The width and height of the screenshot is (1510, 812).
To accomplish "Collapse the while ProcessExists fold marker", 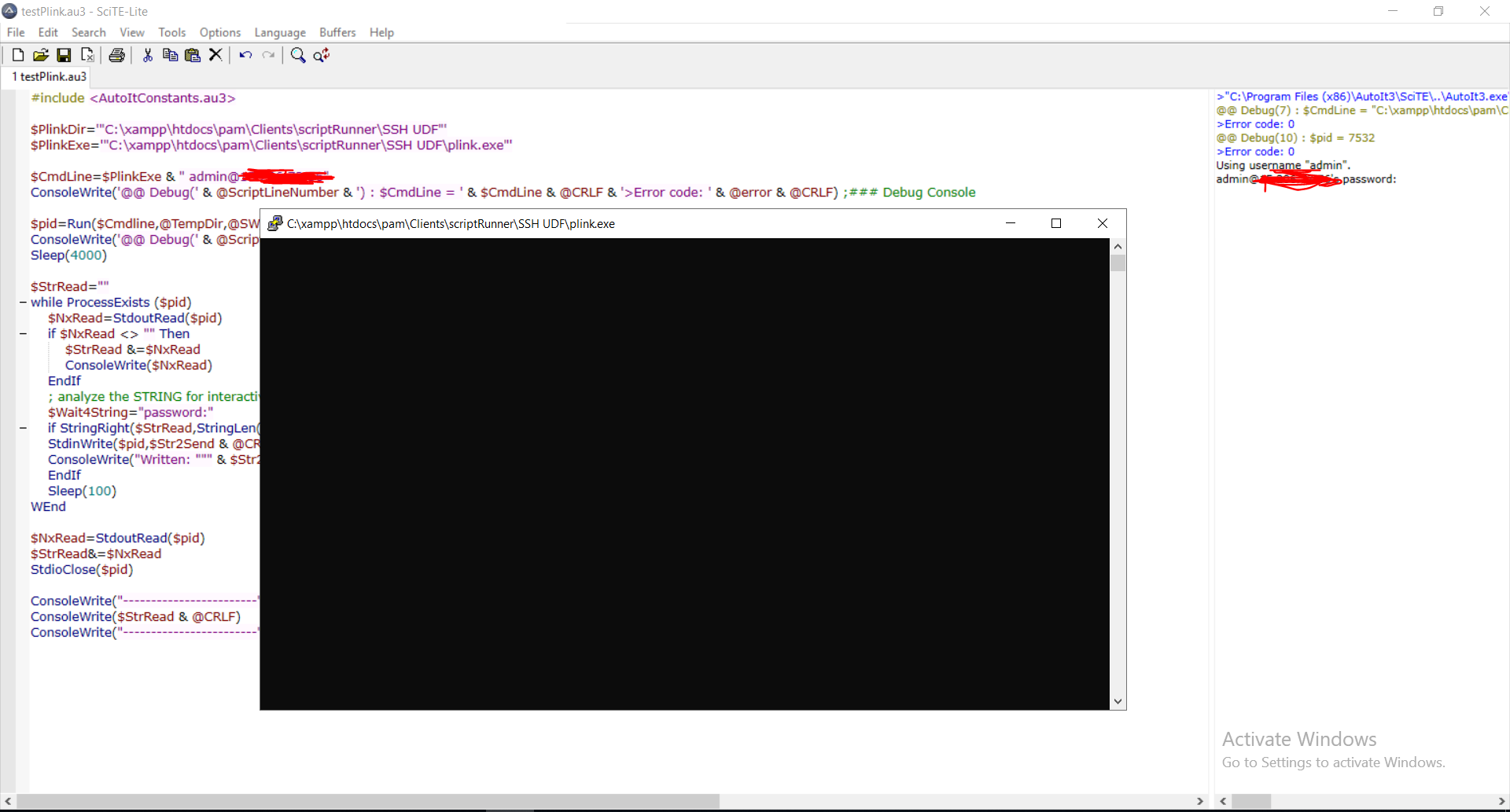I will (23, 303).
